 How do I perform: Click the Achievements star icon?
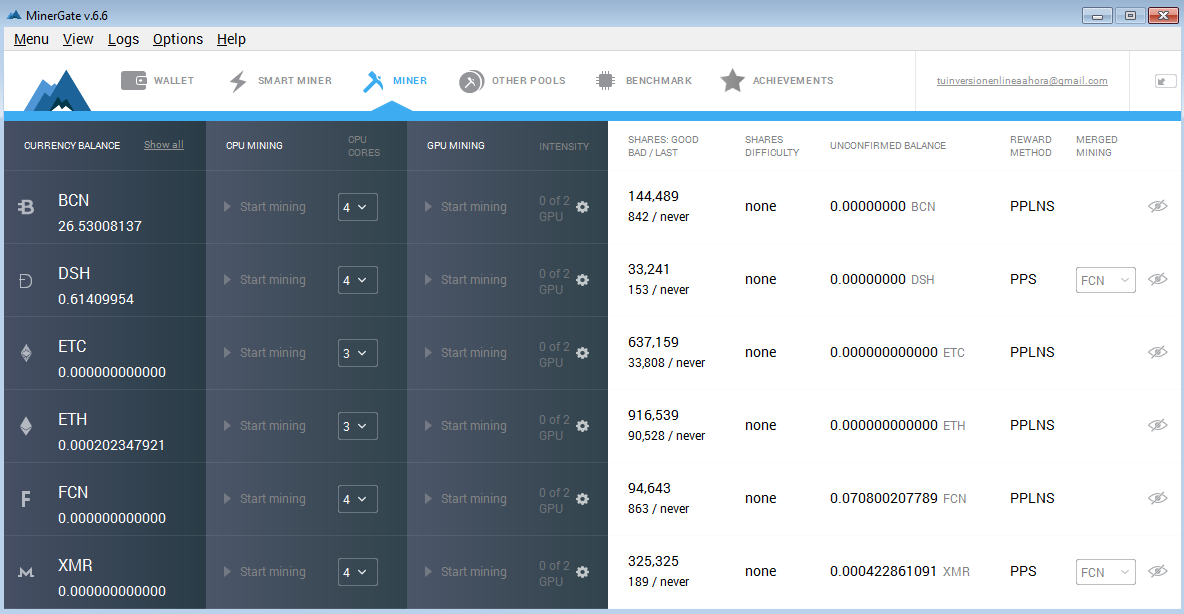point(732,81)
